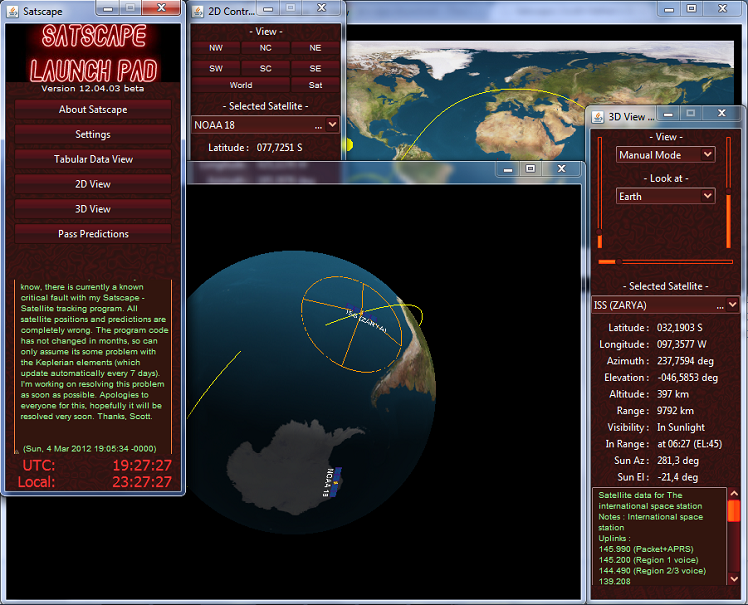Click the Java icon in 2D Control title bar
The width and height of the screenshot is (748, 605).
197,11
